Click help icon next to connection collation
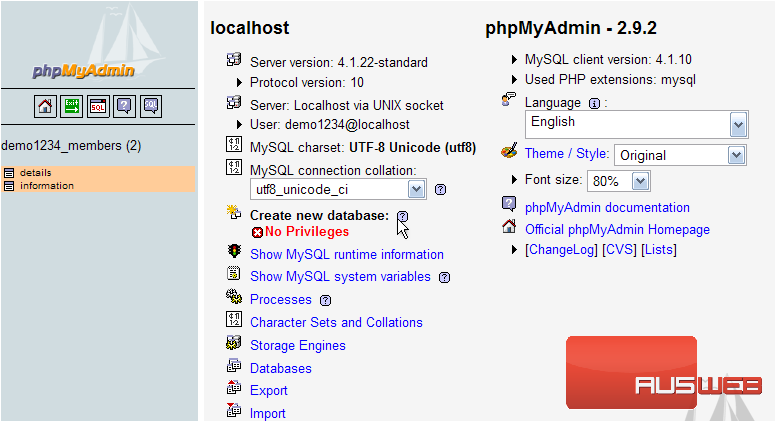 click(440, 189)
